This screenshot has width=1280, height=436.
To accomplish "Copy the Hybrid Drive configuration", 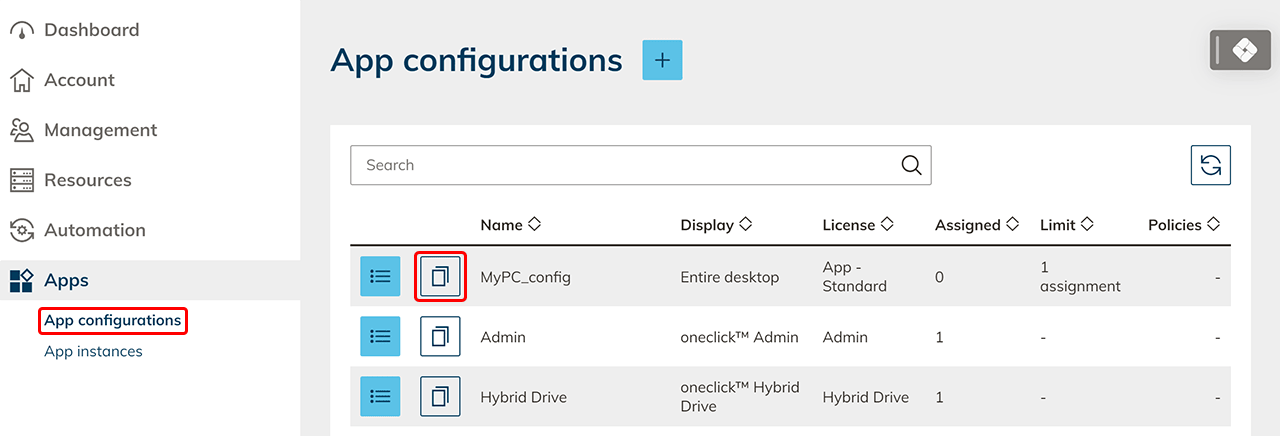I will [440, 397].
